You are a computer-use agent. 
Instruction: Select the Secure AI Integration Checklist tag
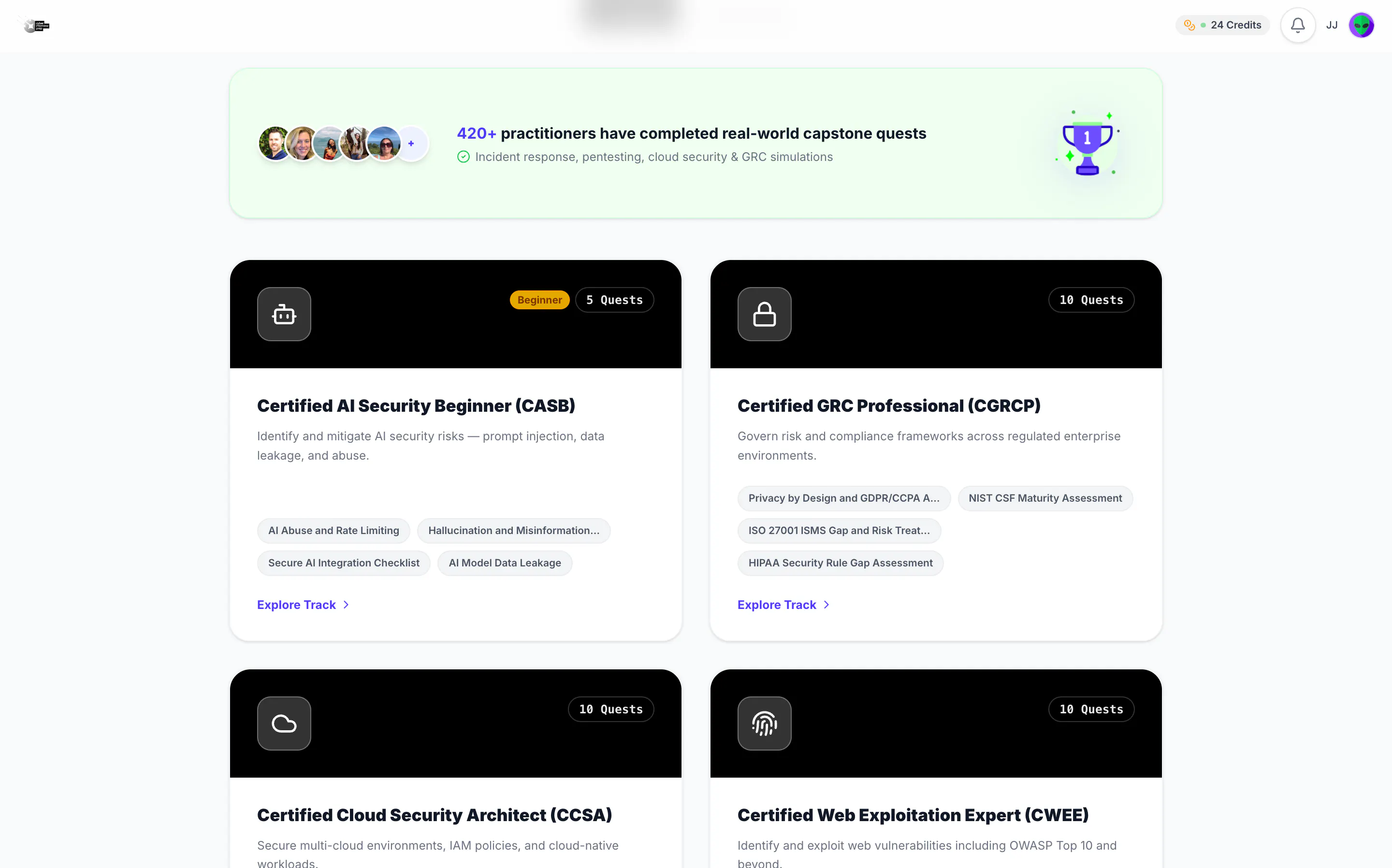click(x=344, y=563)
